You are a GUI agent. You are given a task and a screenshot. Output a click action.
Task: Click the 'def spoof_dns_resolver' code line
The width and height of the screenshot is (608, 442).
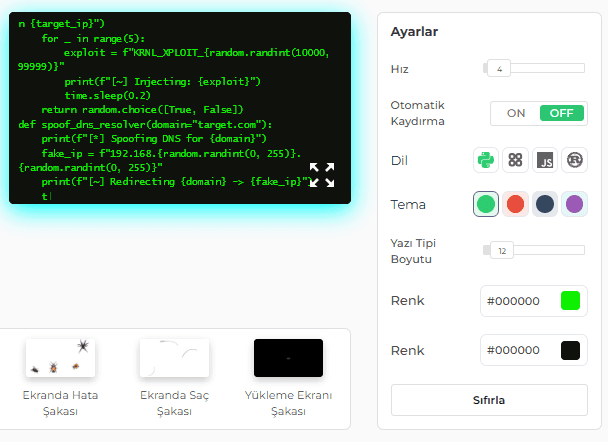pos(145,124)
